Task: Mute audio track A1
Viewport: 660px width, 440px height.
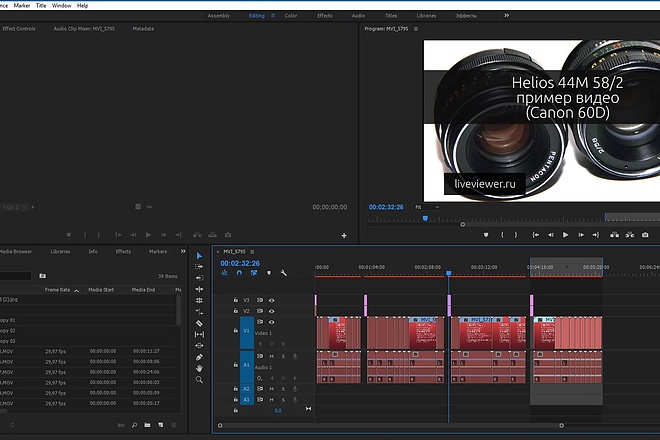Action: [x=271, y=356]
